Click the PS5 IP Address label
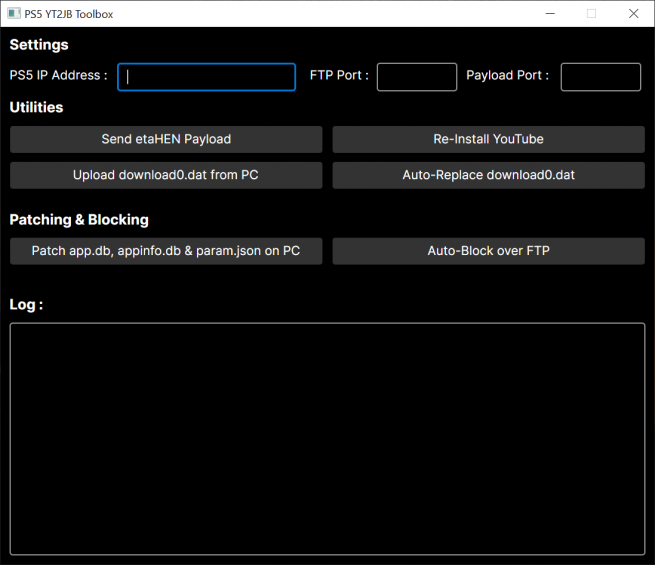Viewport: 655px width, 565px height. 58,75
